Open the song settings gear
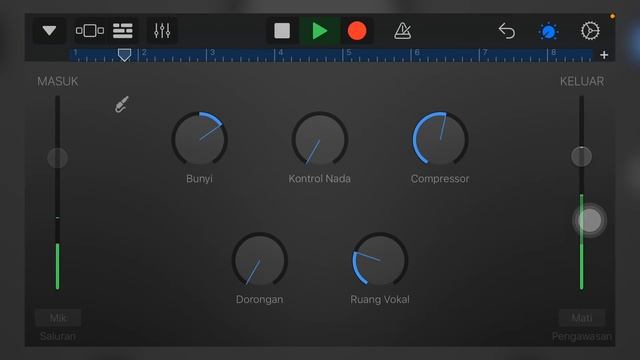Screen dimensions: 640x360 [590, 31]
